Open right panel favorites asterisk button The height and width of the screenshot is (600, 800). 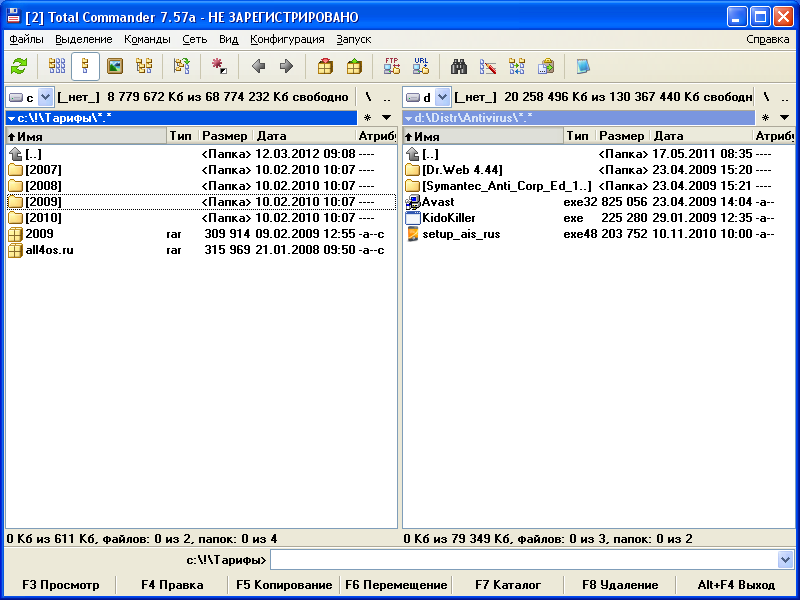pos(765,118)
